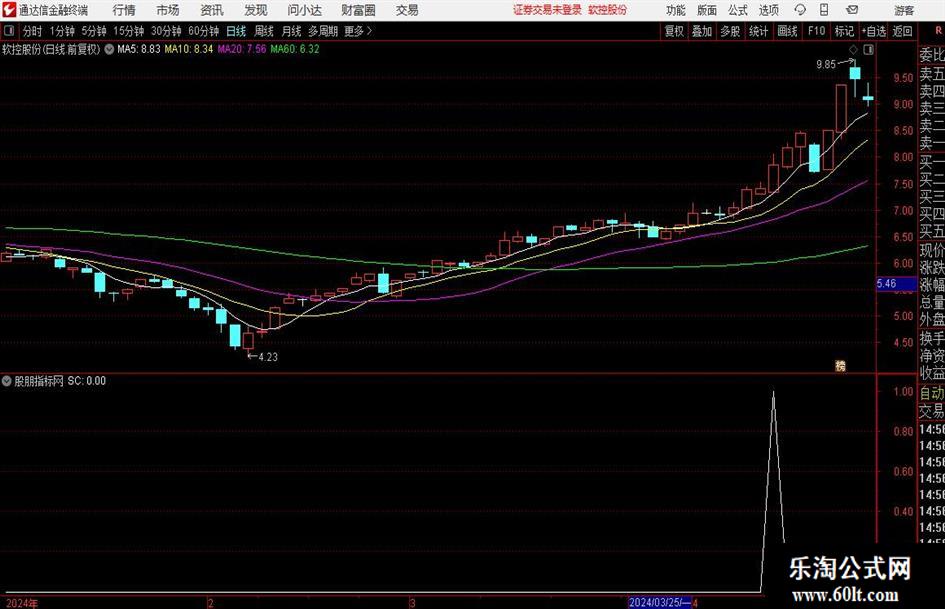
Task: Switch to the 5分钟 period tab
Action: pyautogui.click(x=94, y=31)
